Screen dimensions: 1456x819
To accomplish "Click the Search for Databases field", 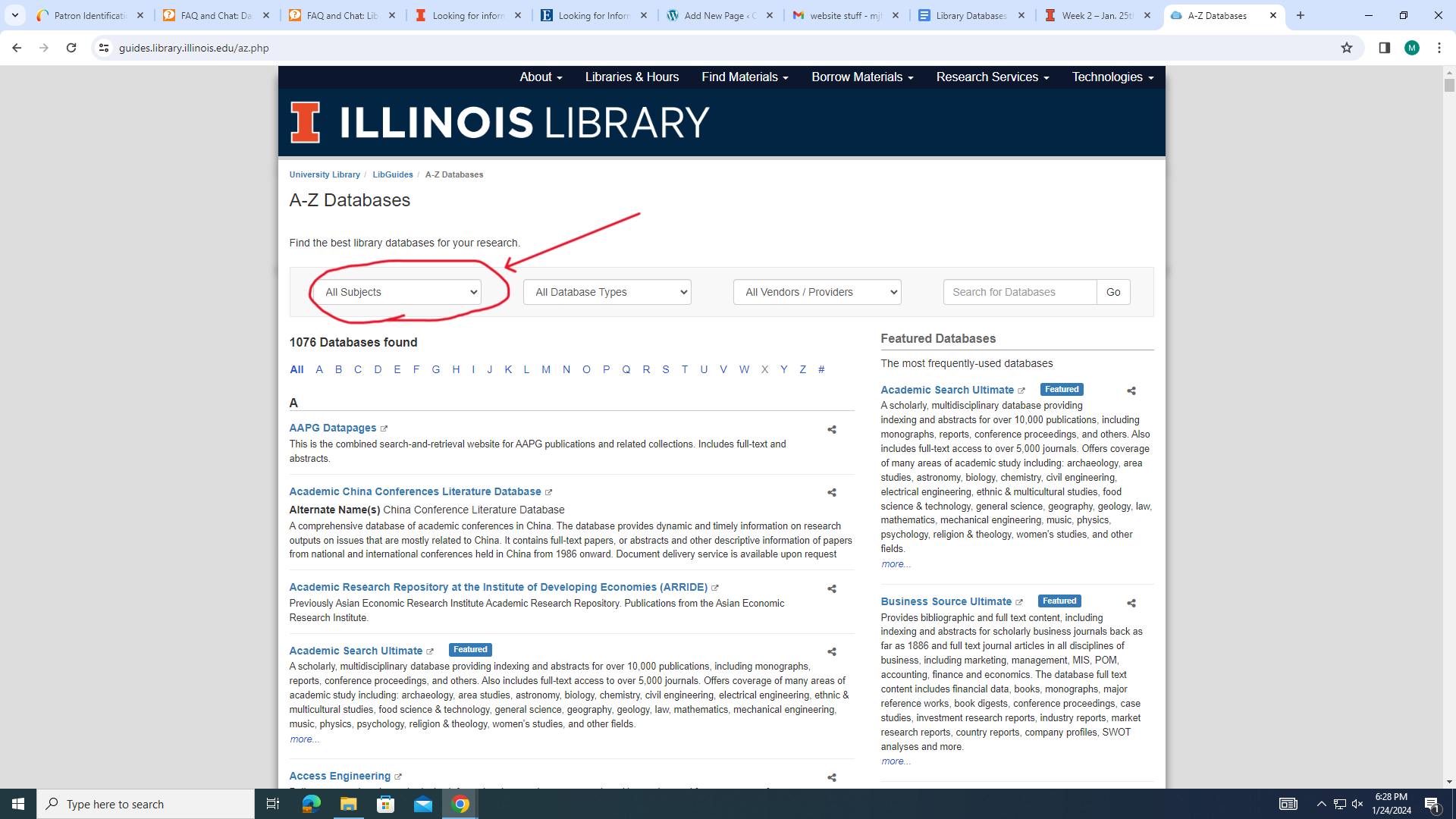I will (x=1019, y=292).
